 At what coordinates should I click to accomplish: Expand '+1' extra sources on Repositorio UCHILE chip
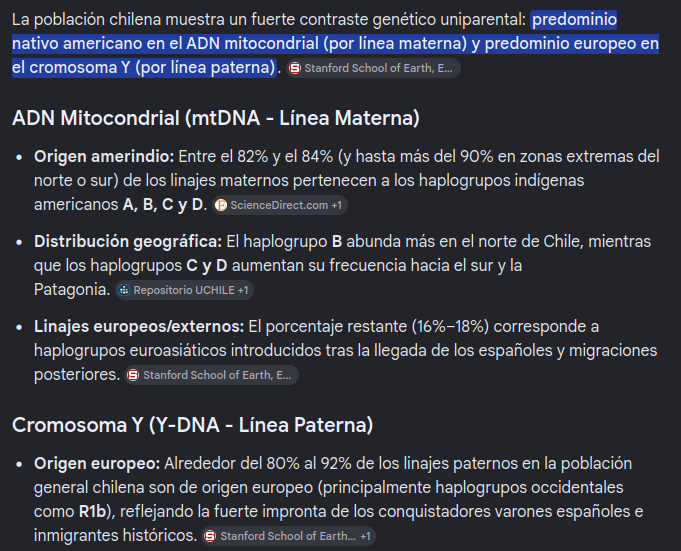point(243,290)
